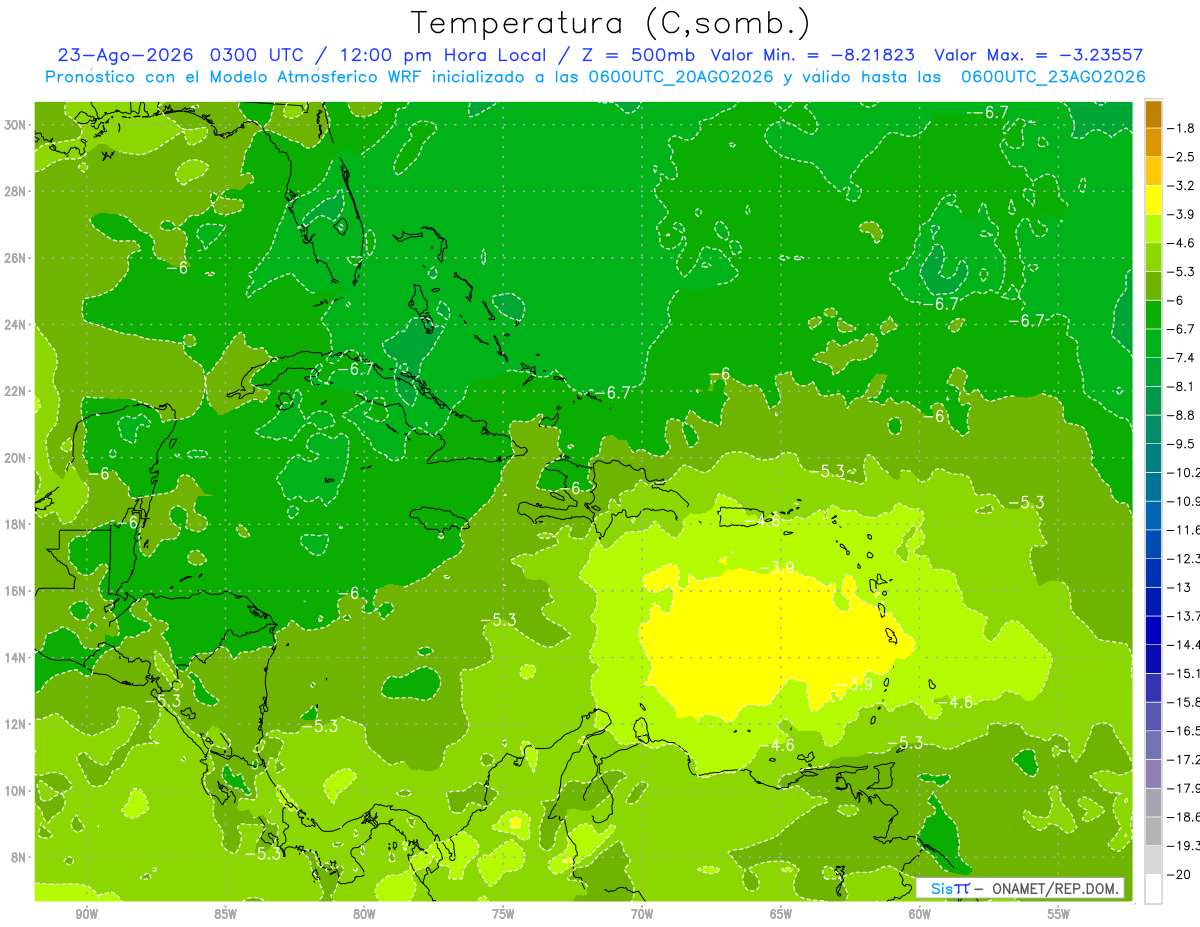
Task: Click the '28N' latitude axis label
Action: [x=17, y=191]
